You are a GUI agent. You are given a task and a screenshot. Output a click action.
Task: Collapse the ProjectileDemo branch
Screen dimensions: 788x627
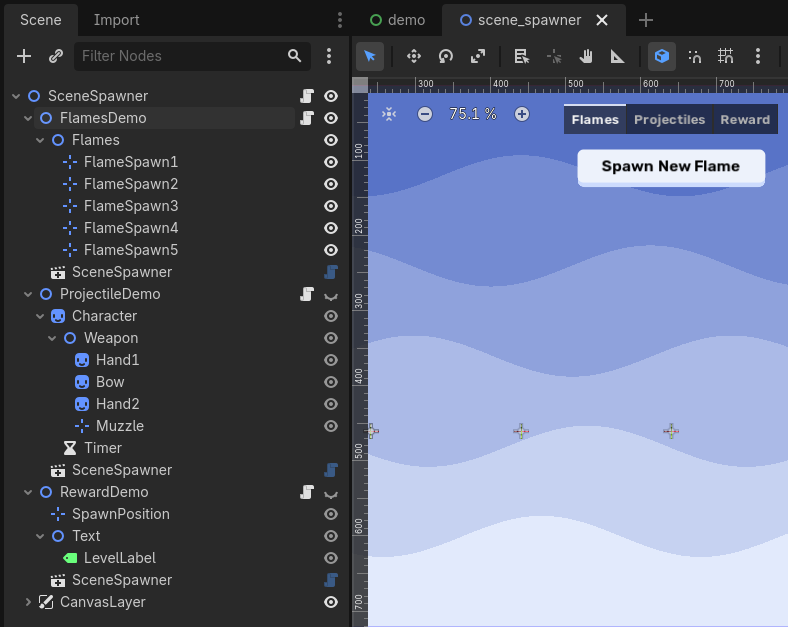pyautogui.click(x=28, y=294)
